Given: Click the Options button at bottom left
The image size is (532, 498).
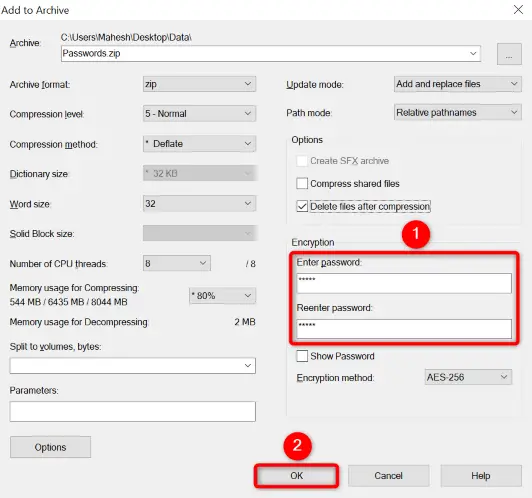Looking at the screenshot, I should 50,447.
